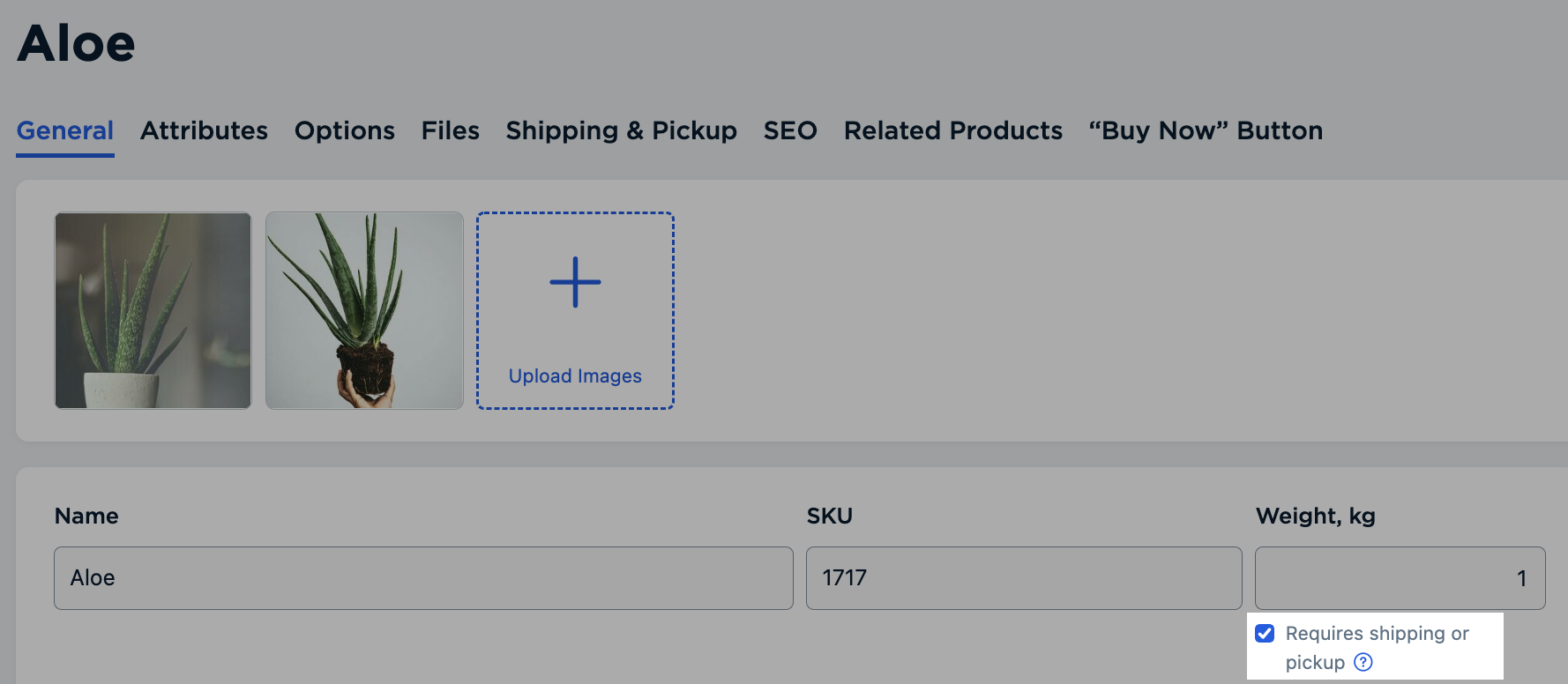1568x684 pixels.
Task: Click the help question mark icon
Action: point(1363,662)
